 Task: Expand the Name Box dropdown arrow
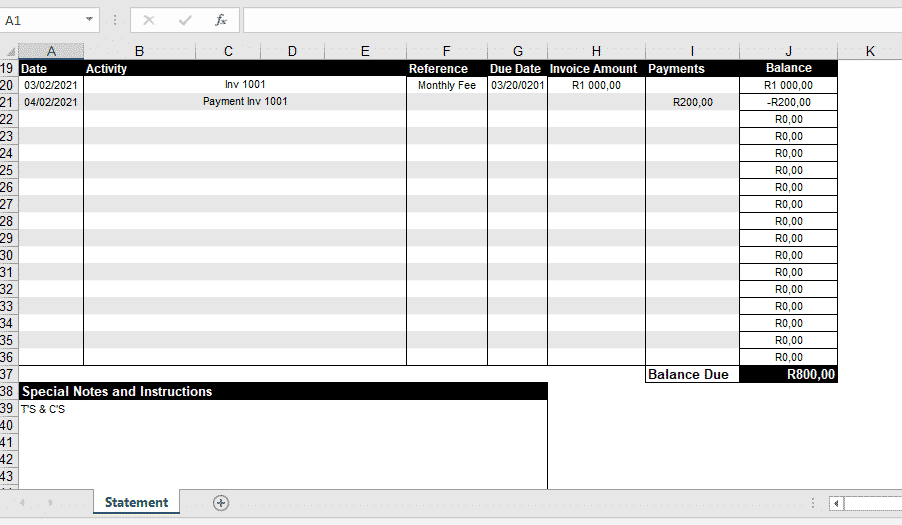[x=89, y=20]
